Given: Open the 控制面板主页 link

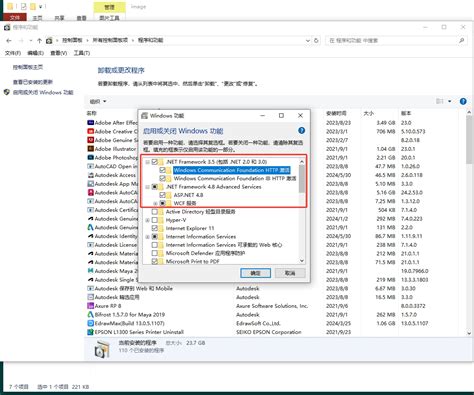Looking at the screenshot, I should [28, 67].
